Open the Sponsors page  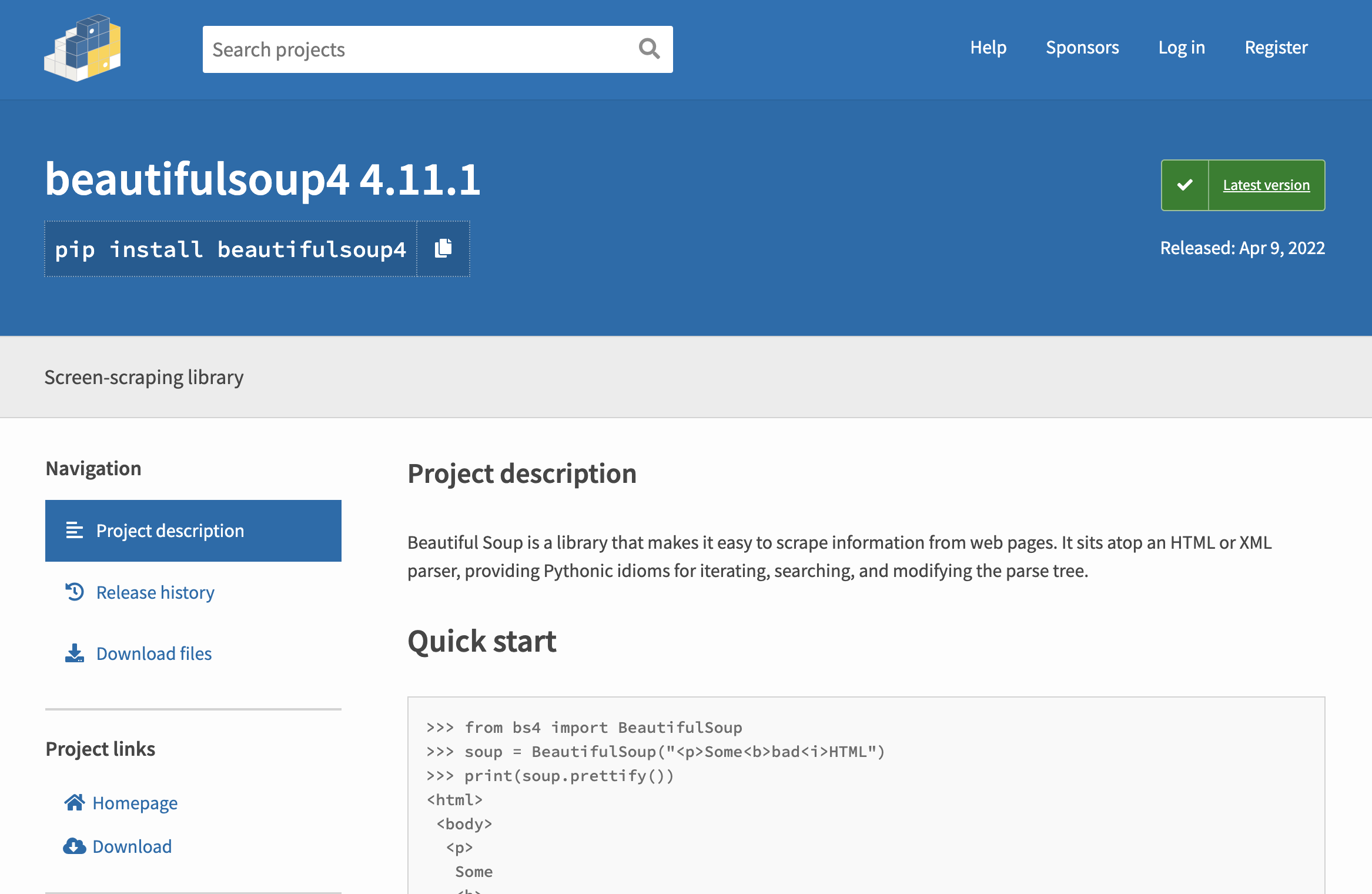(1082, 47)
